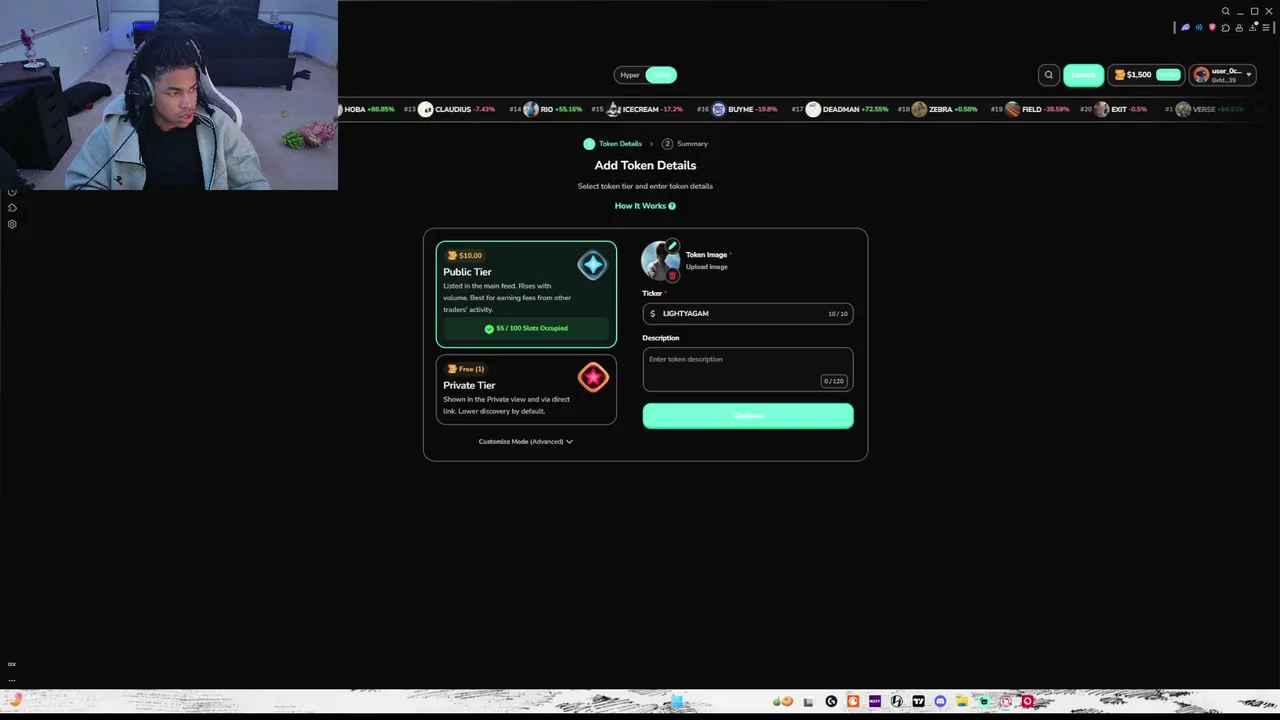Click the 55 / 100 Slots Occupied indicator
Image resolution: width=1280 pixels, height=720 pixels.
[526, 328]
